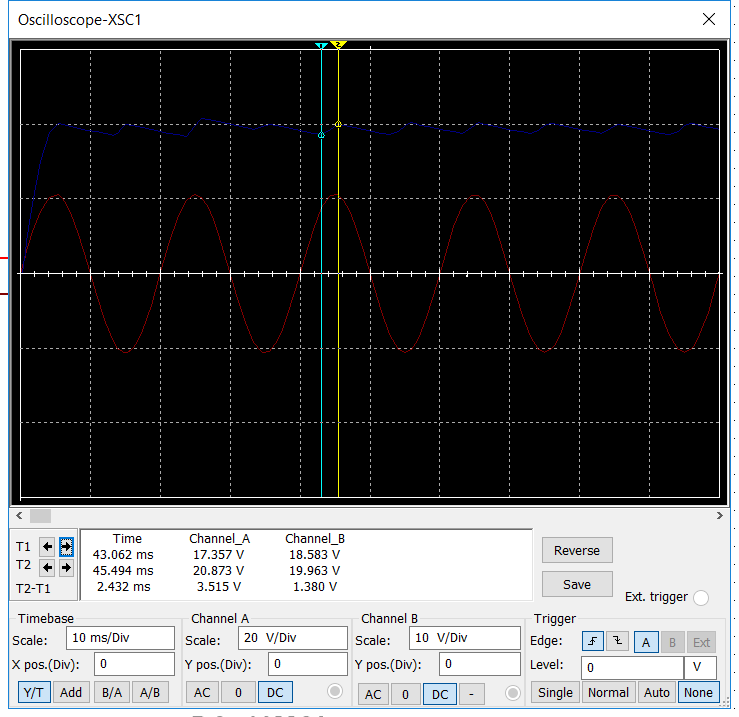Viewport: 739px width, 717px height.
Task: Click the trigger Level input field
Action: pos(630,667)
